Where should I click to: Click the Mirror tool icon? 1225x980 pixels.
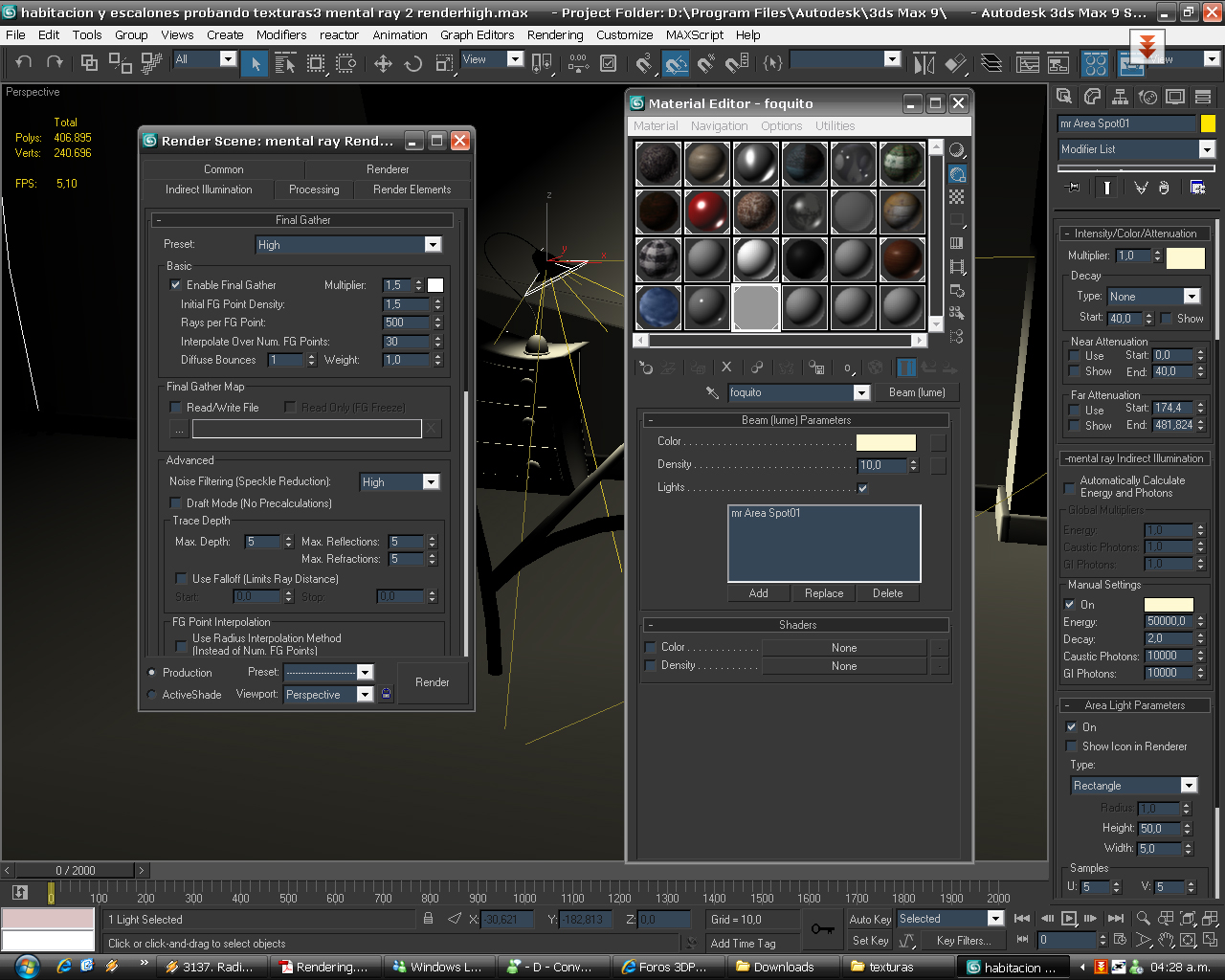[924, 64]
